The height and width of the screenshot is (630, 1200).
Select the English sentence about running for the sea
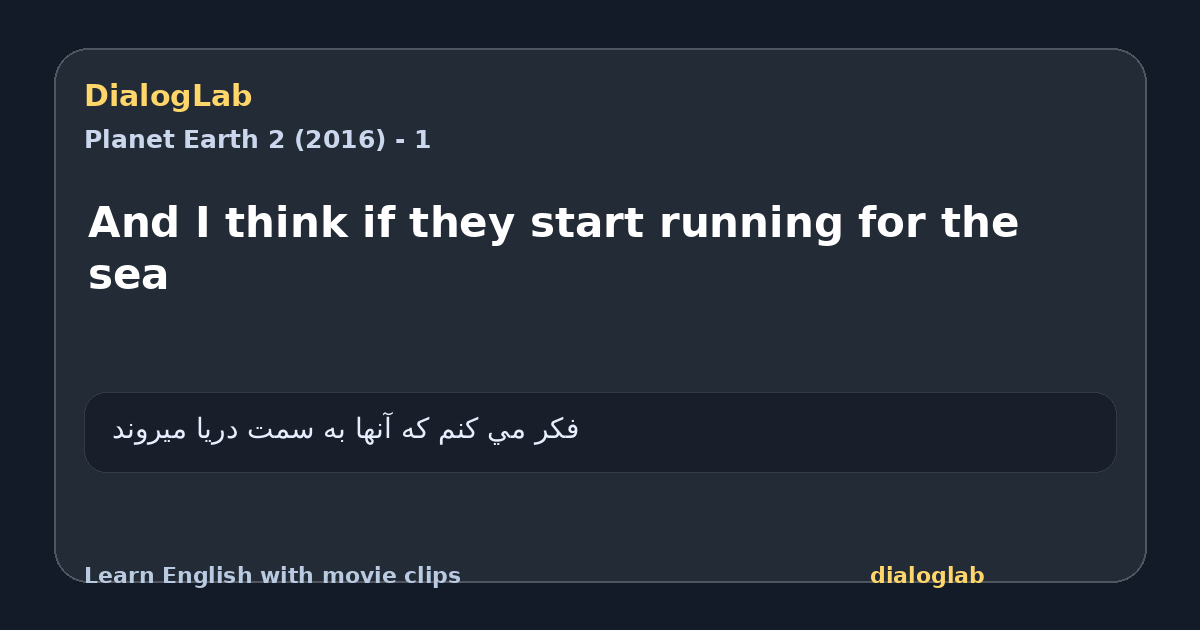(553, 248)
